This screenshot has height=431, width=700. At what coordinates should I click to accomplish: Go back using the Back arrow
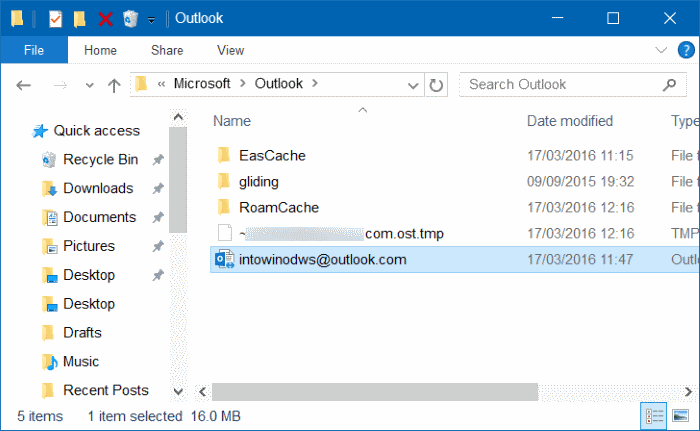click(23, 85)
